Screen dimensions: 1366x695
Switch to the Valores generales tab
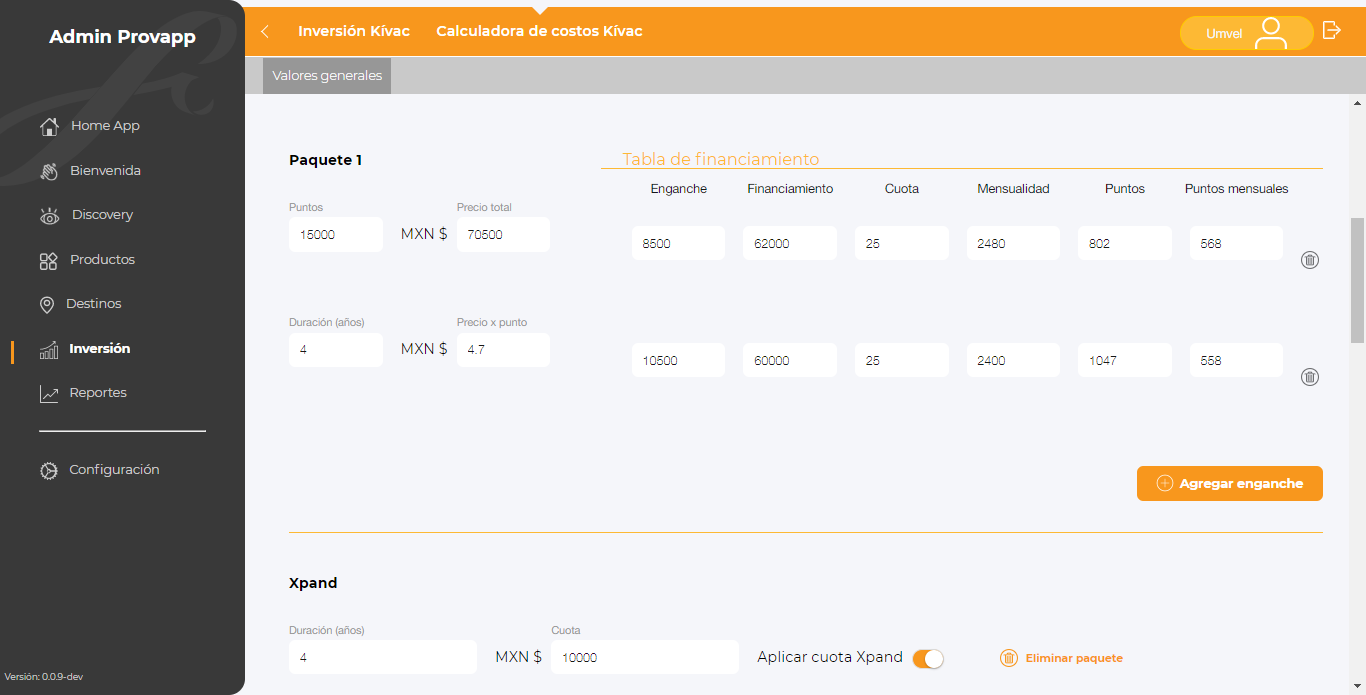(327, 75)
